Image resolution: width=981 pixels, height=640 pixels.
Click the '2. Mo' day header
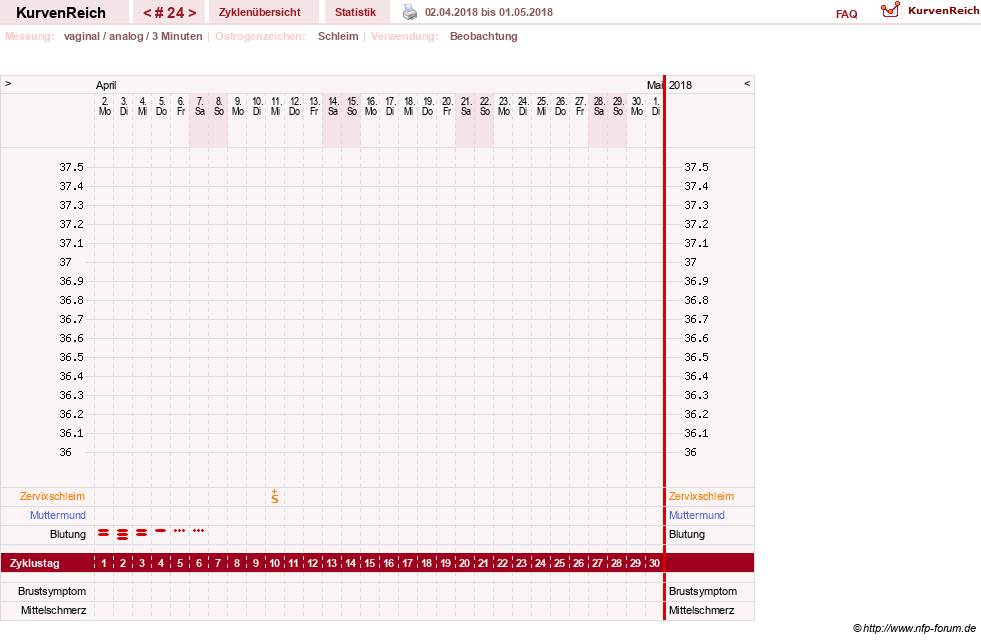coord(104,106)
